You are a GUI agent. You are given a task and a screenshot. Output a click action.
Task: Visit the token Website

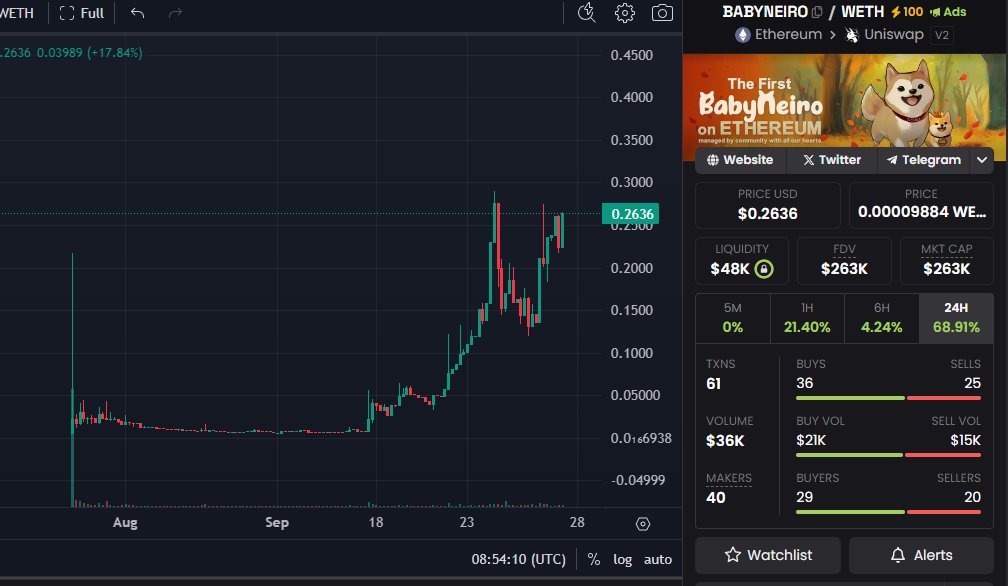[741, 160]
